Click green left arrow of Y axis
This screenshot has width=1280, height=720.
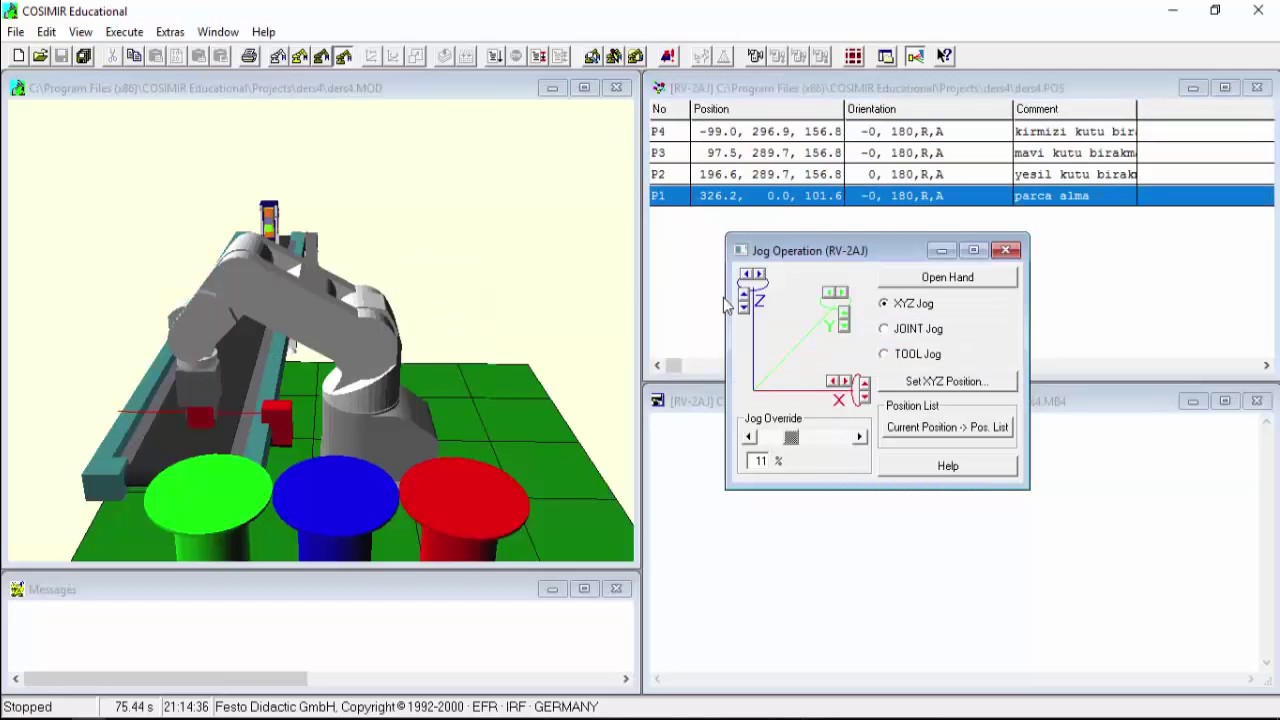(829, 292)
